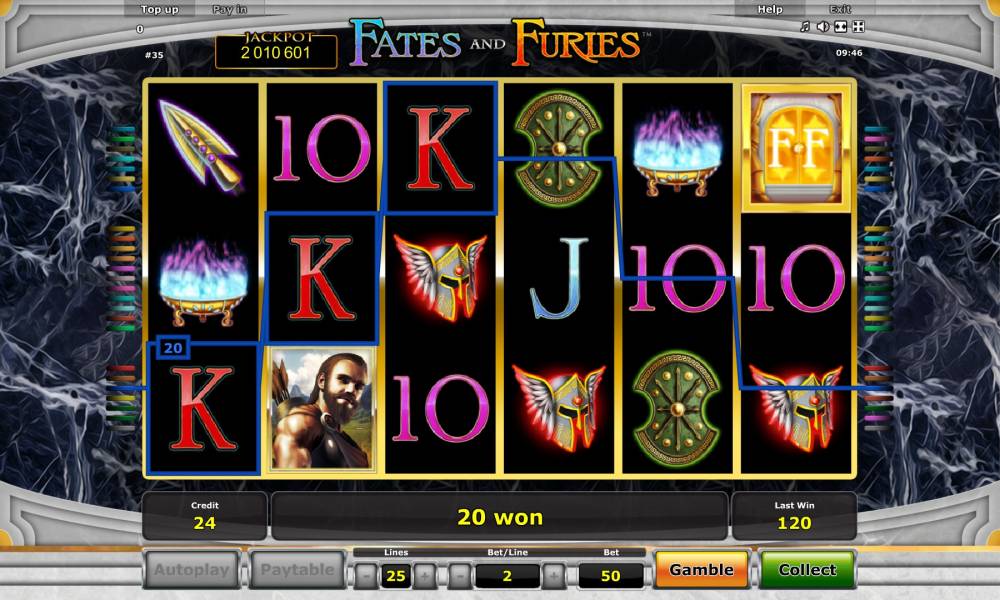Open the Top up option
Screen dimensions: 1000x600
tap(159, 10)
